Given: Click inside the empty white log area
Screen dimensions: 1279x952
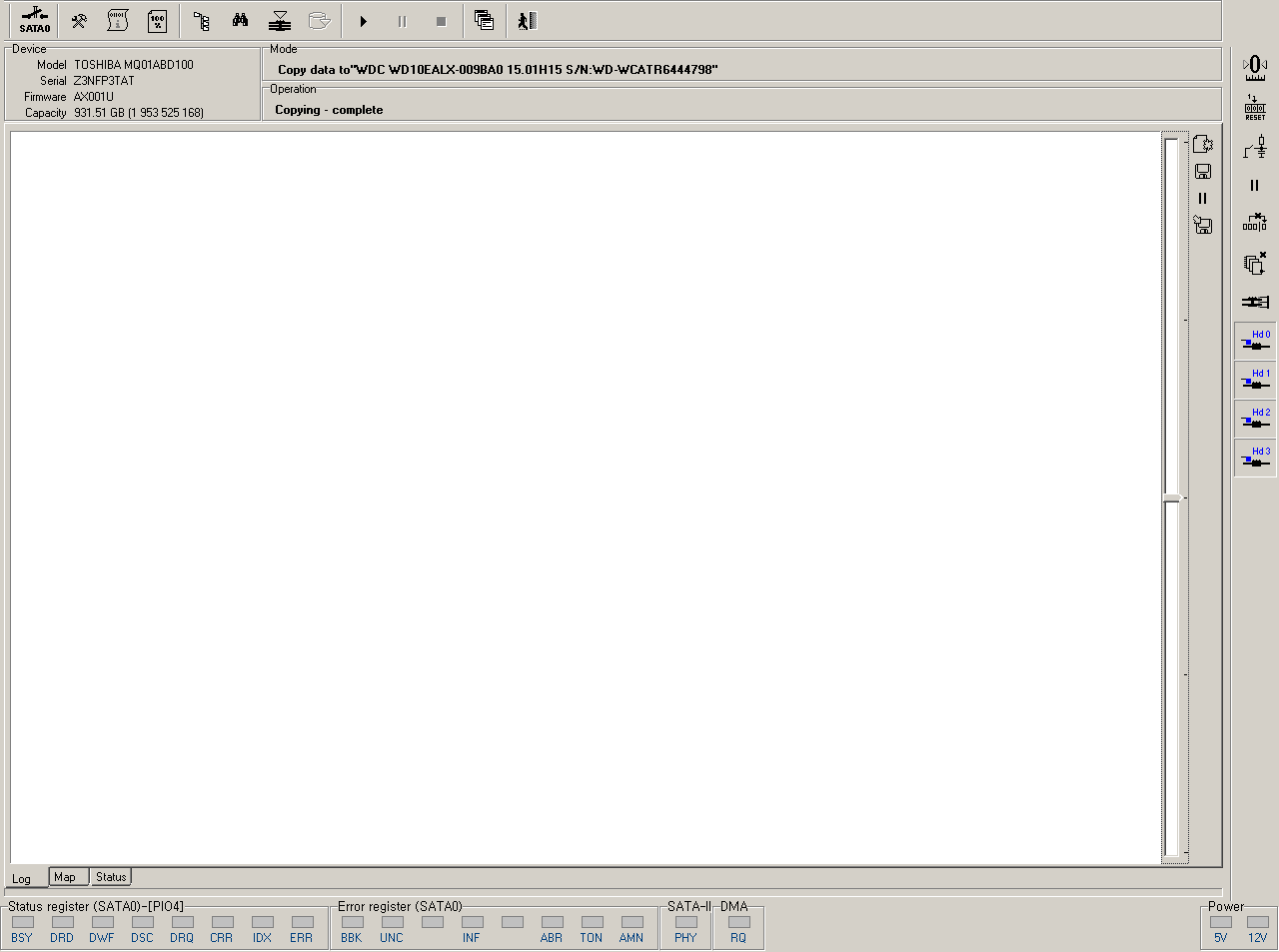Looking at the screenshot, I should coord(586,497).
